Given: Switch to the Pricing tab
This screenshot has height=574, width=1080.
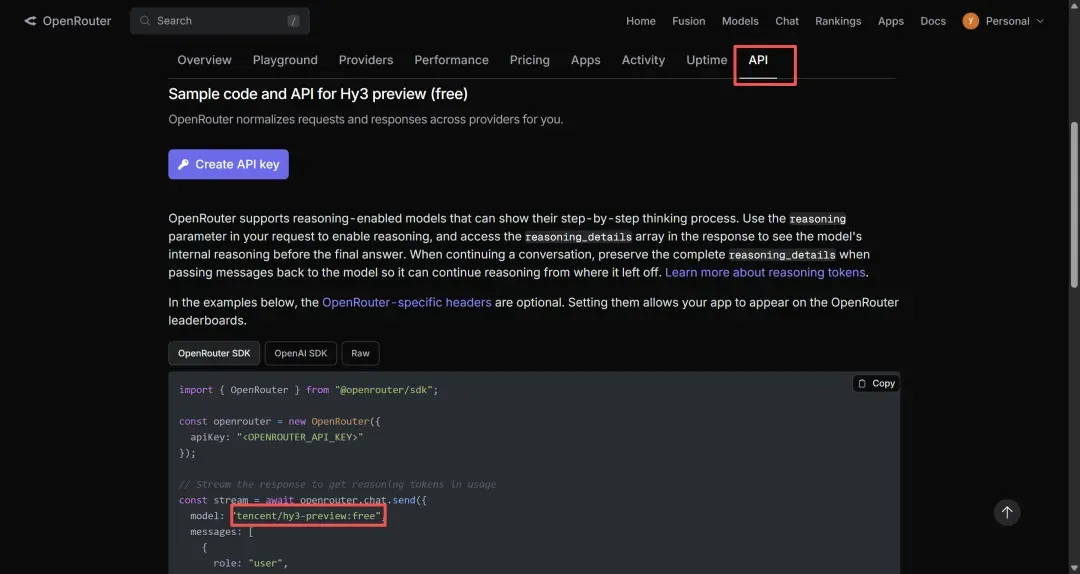Looking at the screenshot, I should point(530,60).
